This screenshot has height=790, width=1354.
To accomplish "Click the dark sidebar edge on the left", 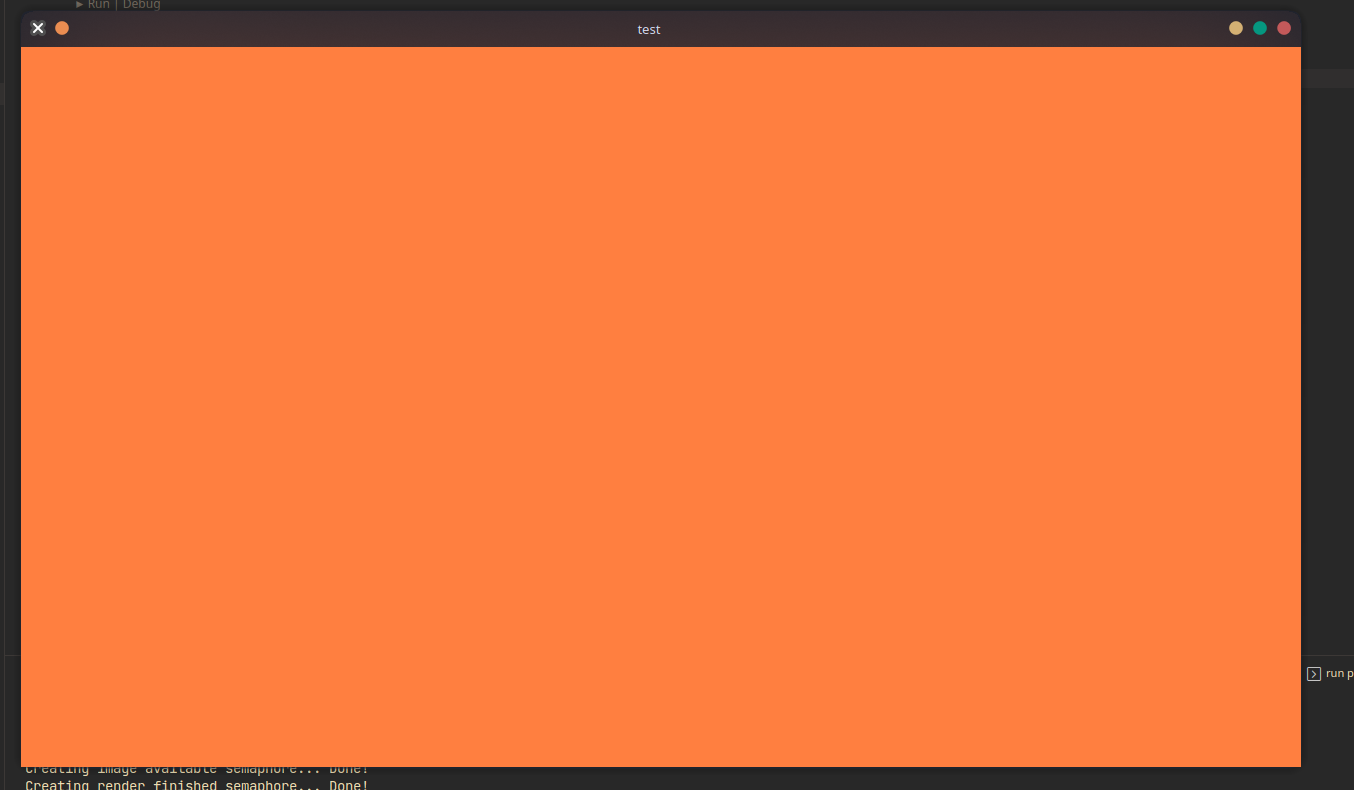I will (8, 400).
